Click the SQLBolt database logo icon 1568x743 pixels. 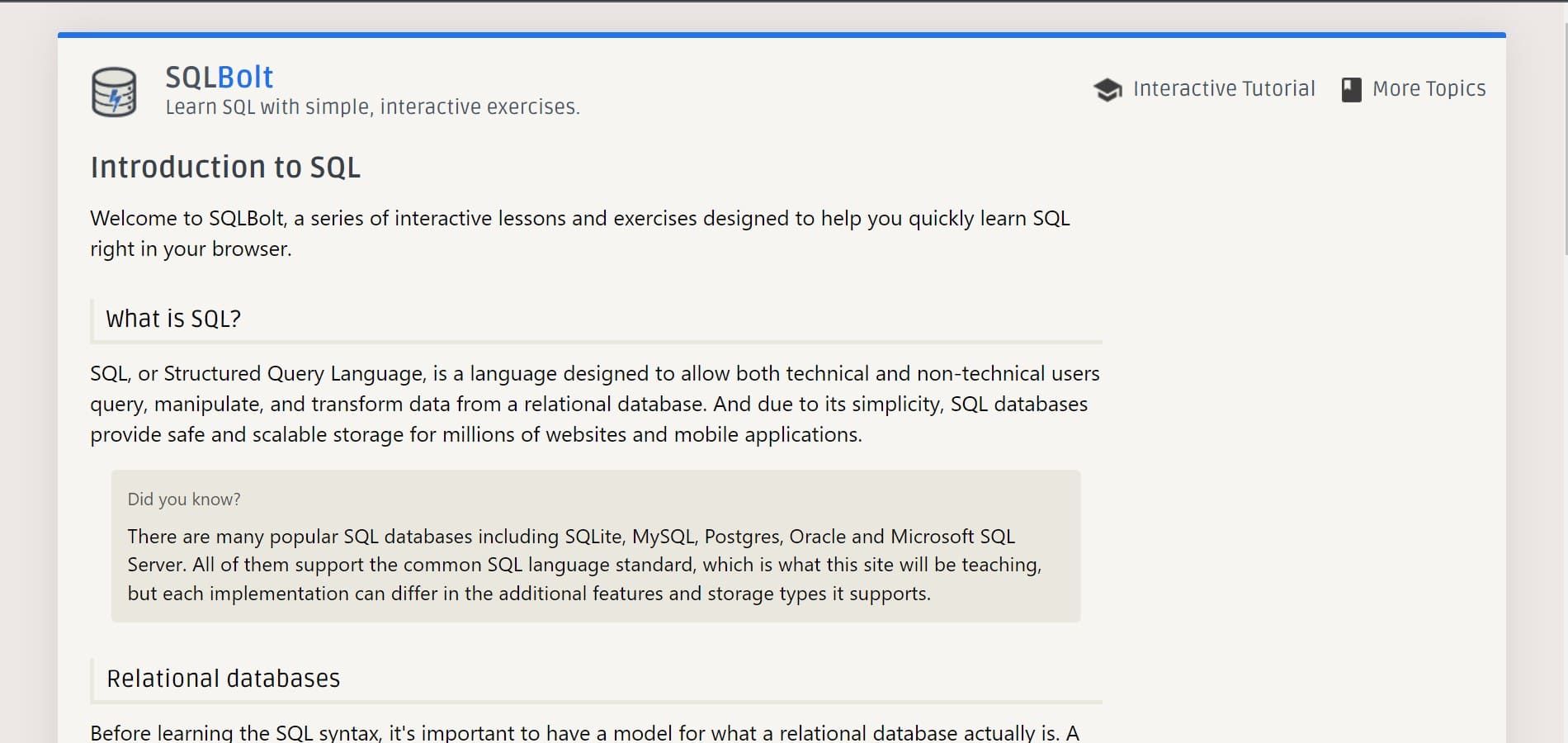coord(114,92)
